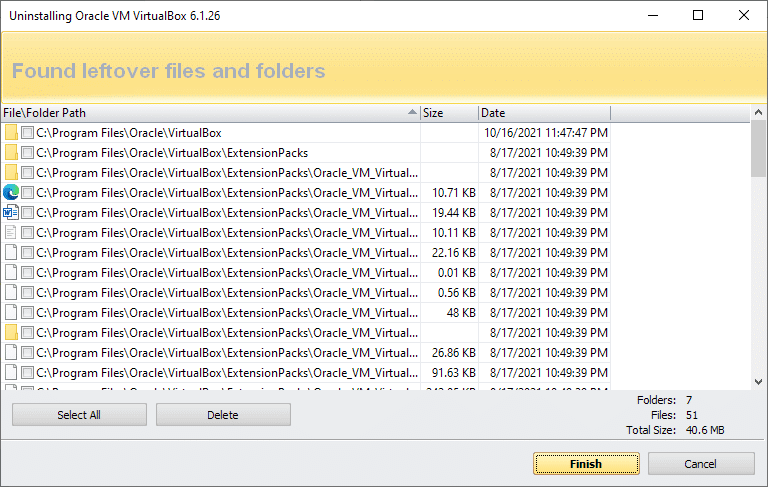Click the ExtensionPacks folder icon
Viewport: 768px width, 487px height.
tap(11, 153)
